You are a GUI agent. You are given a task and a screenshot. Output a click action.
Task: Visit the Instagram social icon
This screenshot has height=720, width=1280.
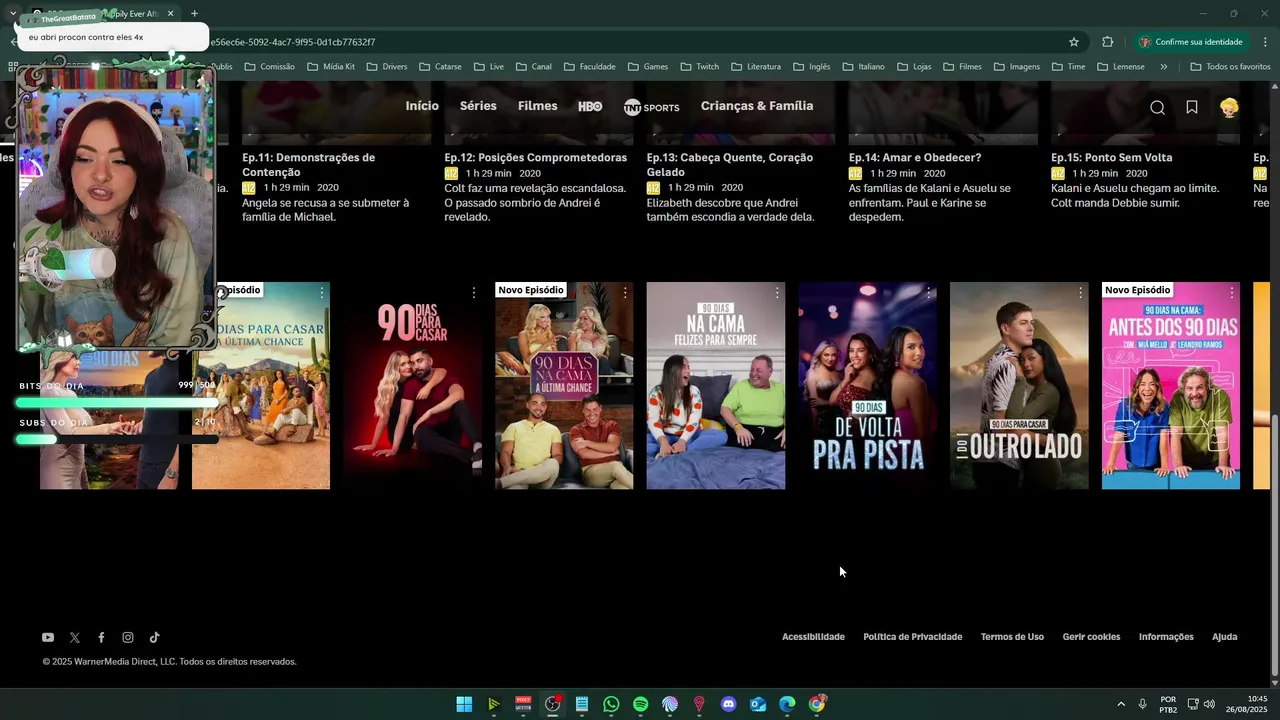[x=128, y=637]
